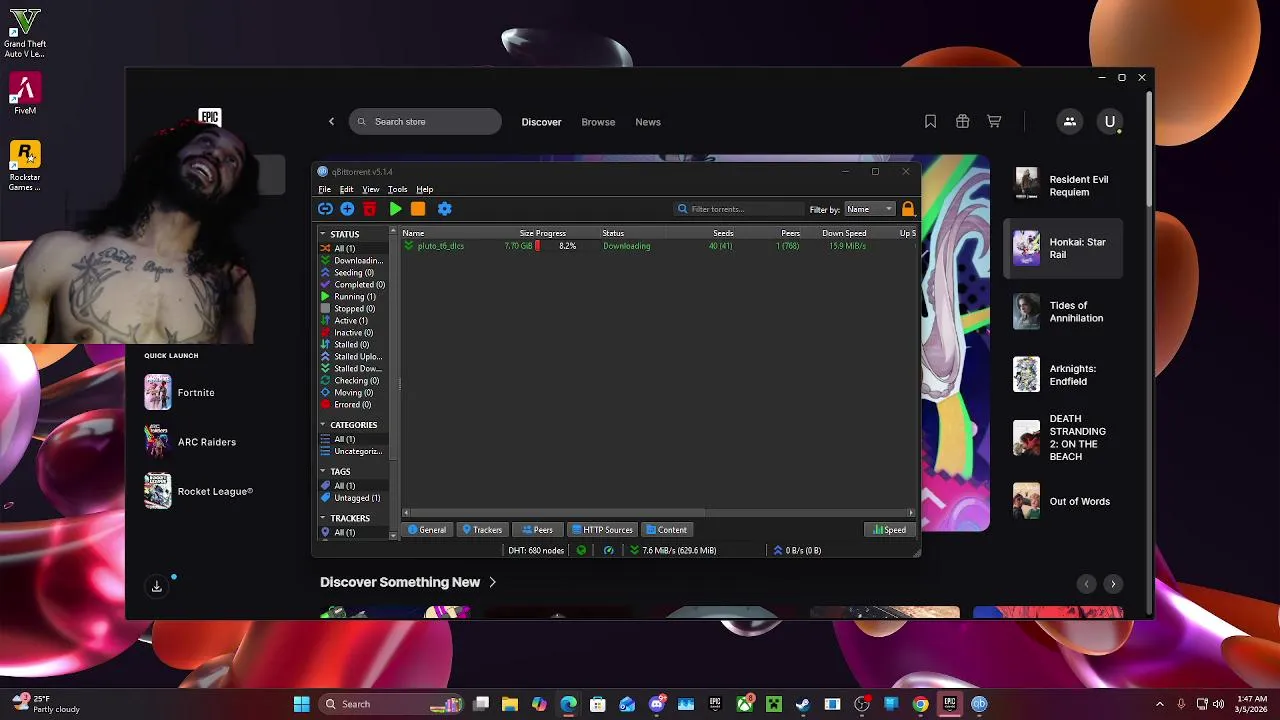Open the Peers tab in qBittorrent

click(537, 530)
